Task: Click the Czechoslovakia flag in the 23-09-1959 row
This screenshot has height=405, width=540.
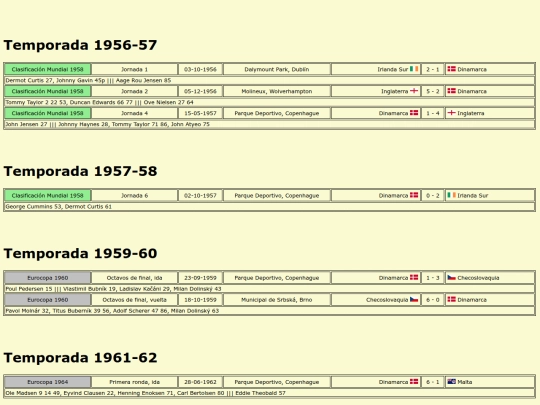Action: point(451,278)
